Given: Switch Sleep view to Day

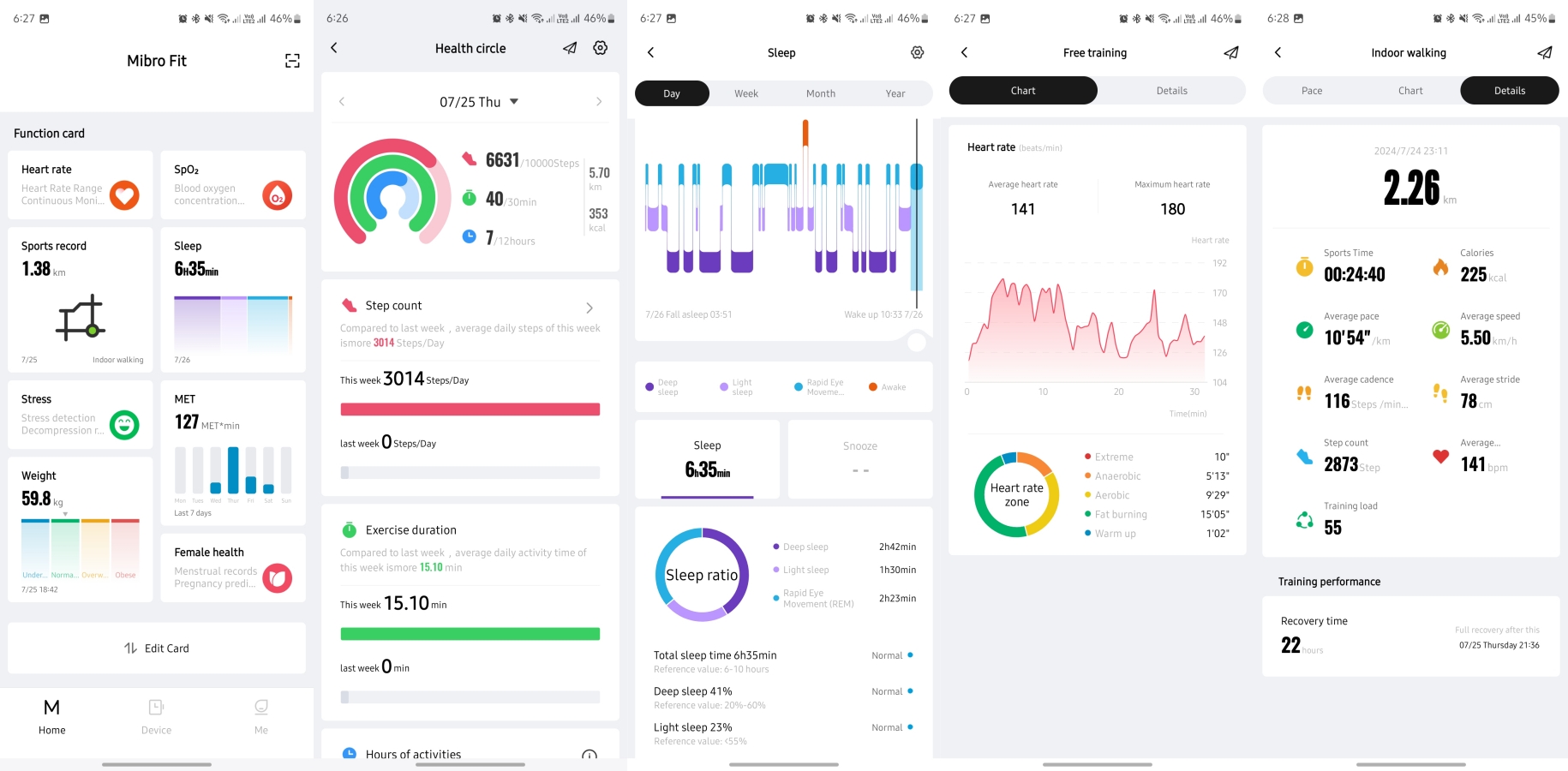Looking at the screenshot, I should point(672,93).
